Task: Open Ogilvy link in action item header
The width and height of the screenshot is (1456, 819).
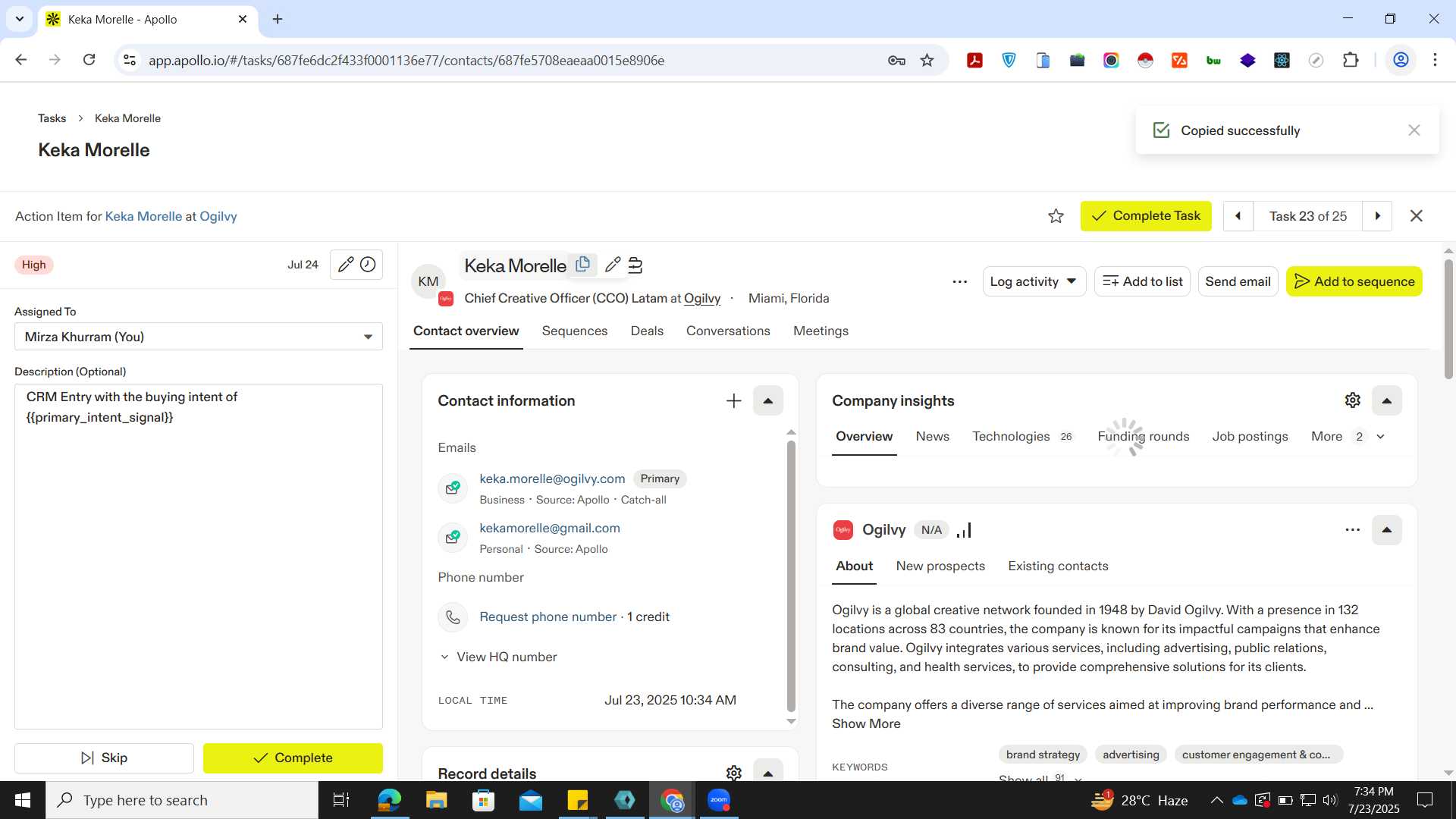Action: click(218, 217)
